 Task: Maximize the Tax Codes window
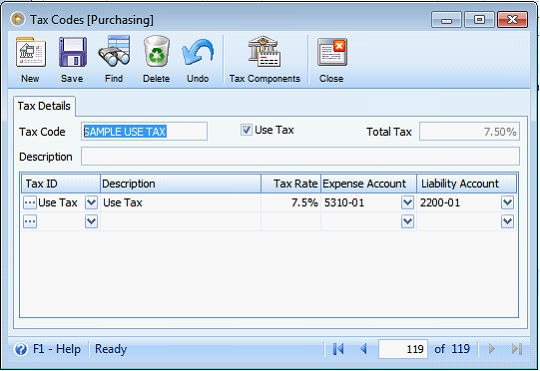click(x=479, y=20)
